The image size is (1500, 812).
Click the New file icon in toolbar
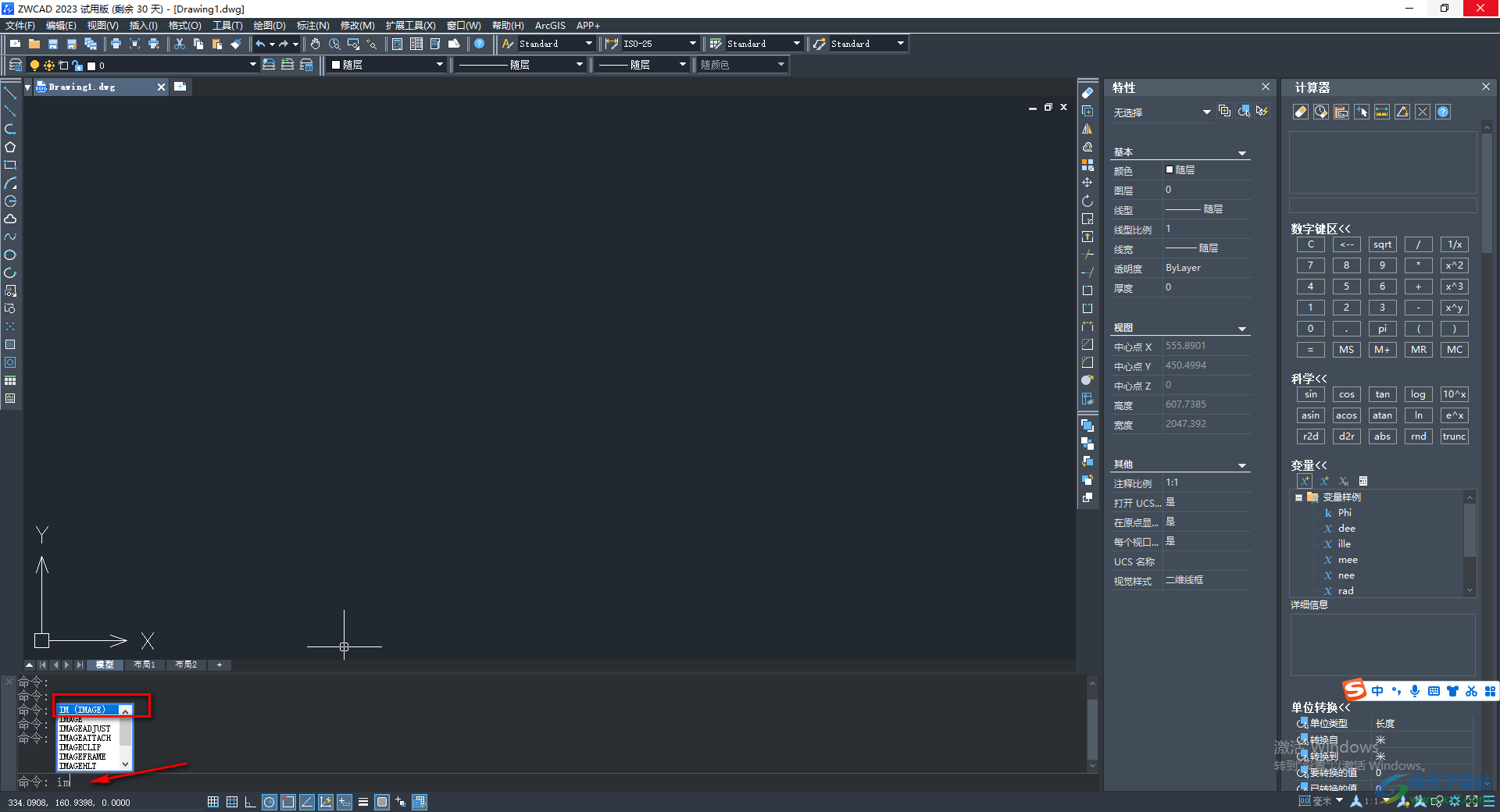(15, 44)
